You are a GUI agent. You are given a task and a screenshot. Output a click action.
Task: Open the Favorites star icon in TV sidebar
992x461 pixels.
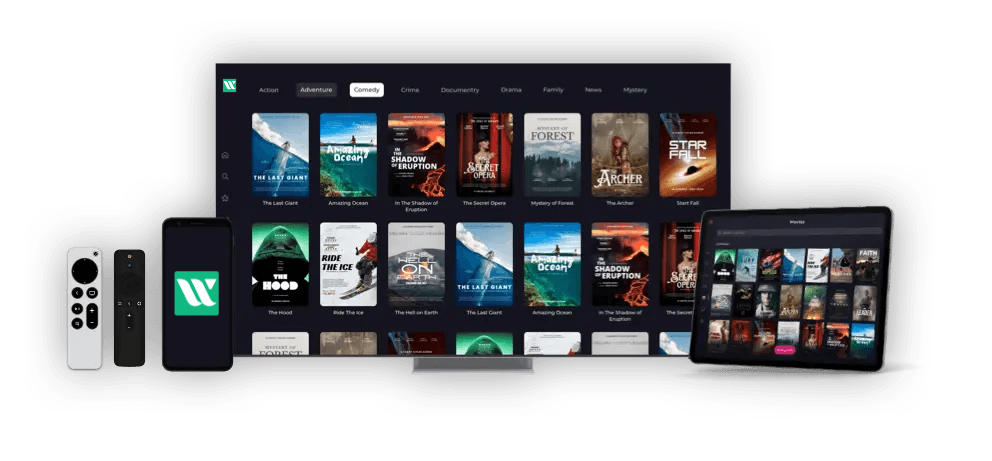pyautogui.click(x=225, y=198)
